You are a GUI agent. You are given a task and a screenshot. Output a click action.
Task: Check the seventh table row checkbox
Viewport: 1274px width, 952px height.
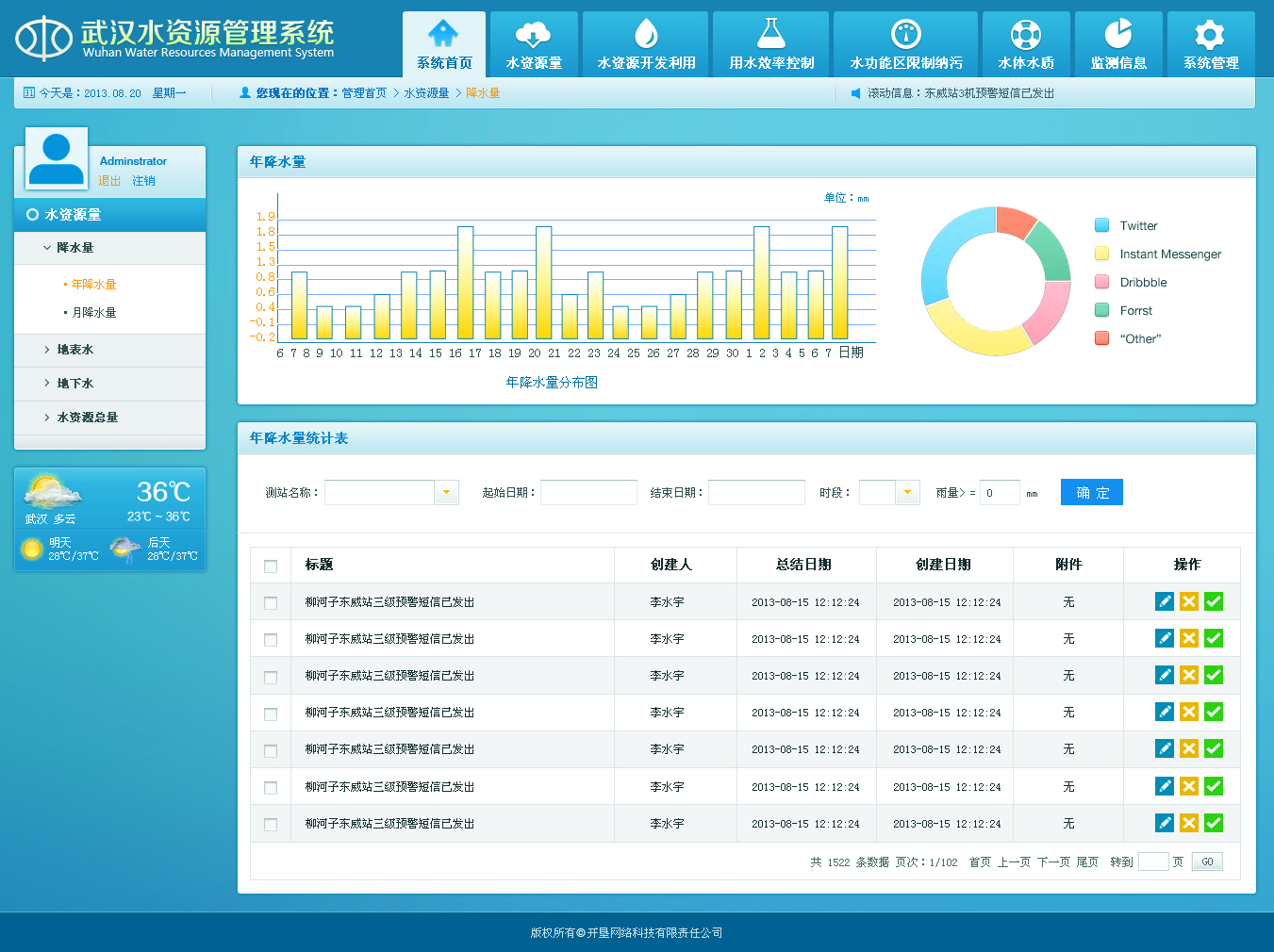[271, 825]
